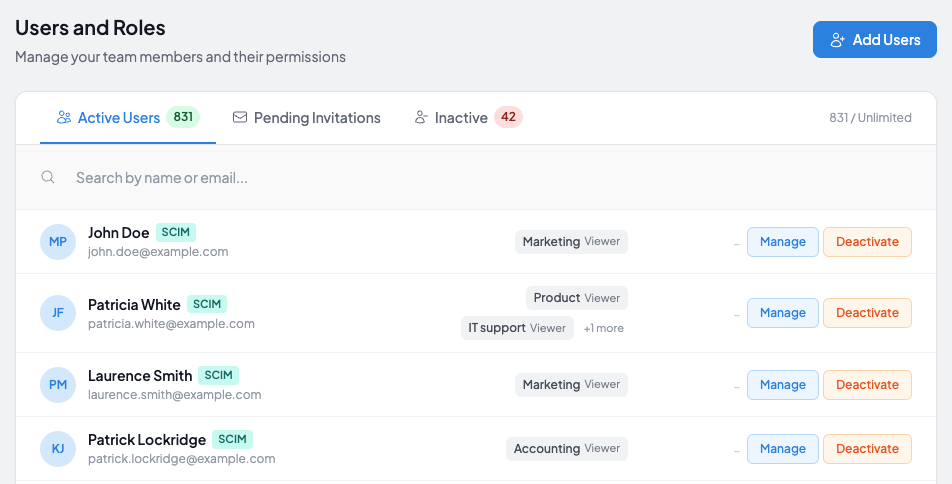Click the people icon beside Active Users
This screenshot has width=952, height=484.
[x=64, y=117]
